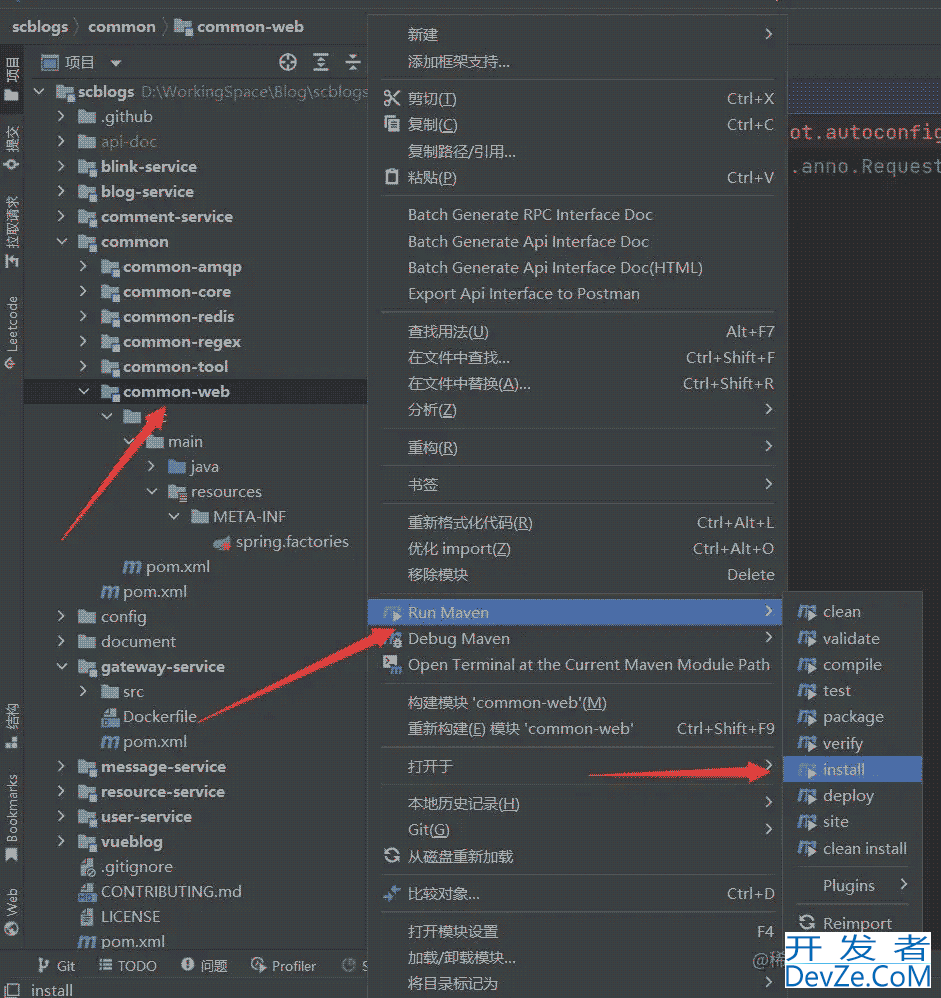Click the Maven icon next to verify goal
The width and height of the screenshot is (941, 998).
coord(807,743)
